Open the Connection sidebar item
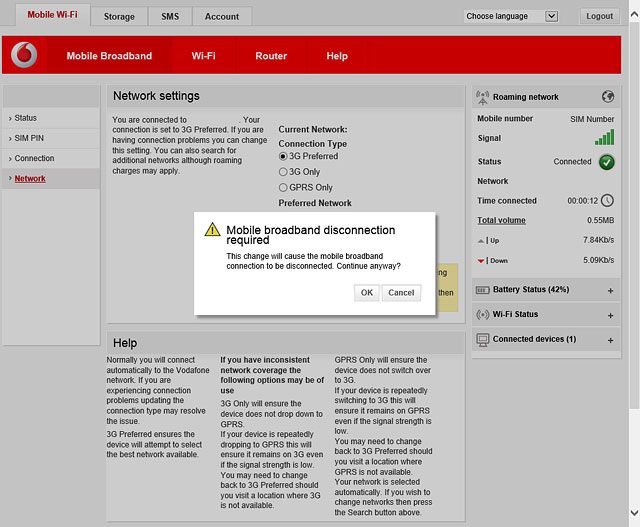Screen dimensions: 640x527 (x=51, y=158)
